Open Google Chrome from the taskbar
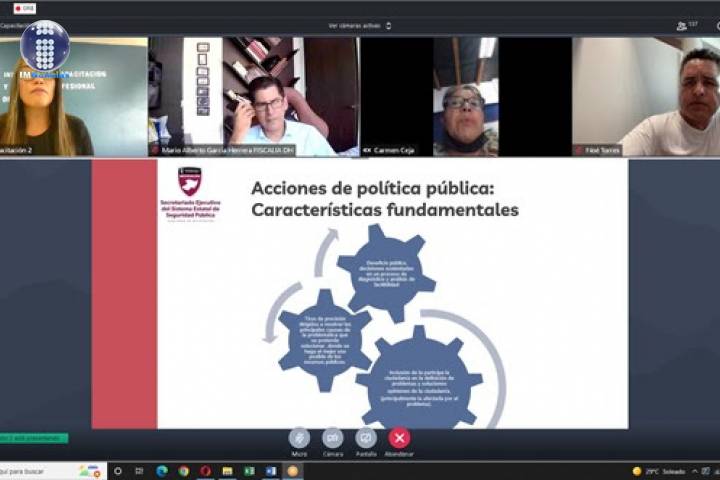Image resolution: width=720 pixels, height=480 pixels. 184,471
